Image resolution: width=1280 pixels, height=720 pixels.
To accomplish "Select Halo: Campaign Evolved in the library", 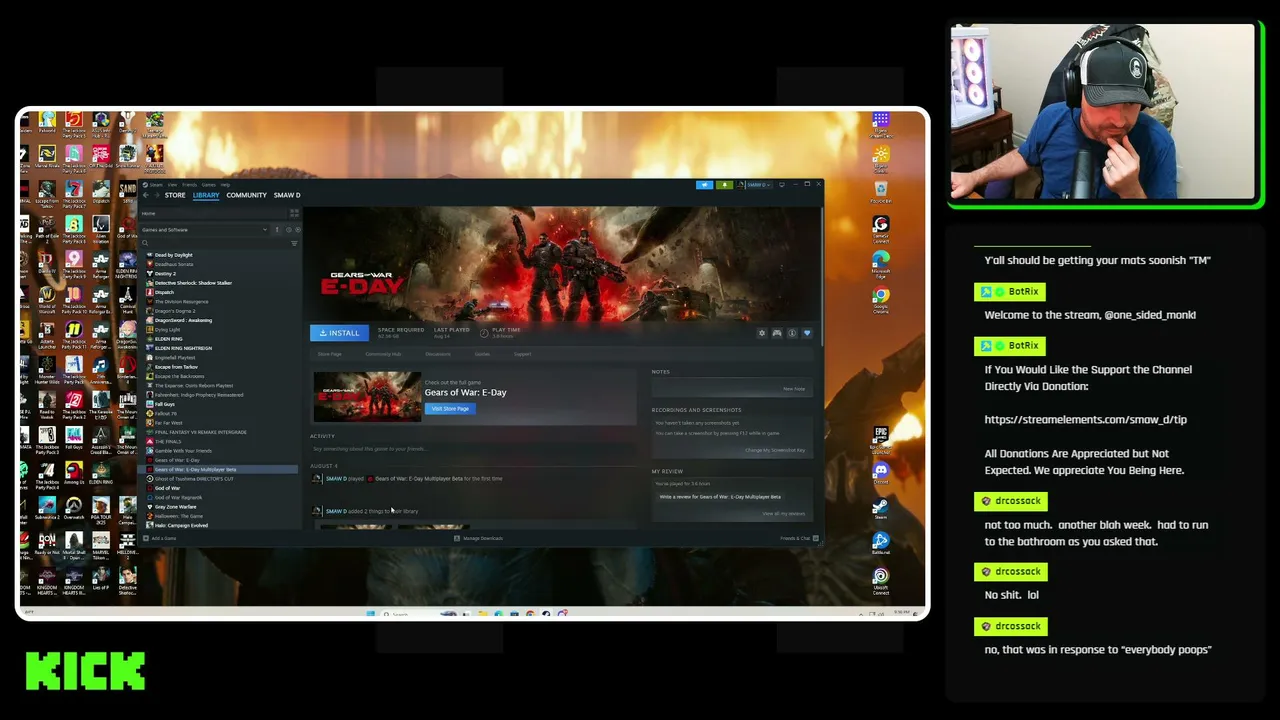I will [x=181, y=526].
